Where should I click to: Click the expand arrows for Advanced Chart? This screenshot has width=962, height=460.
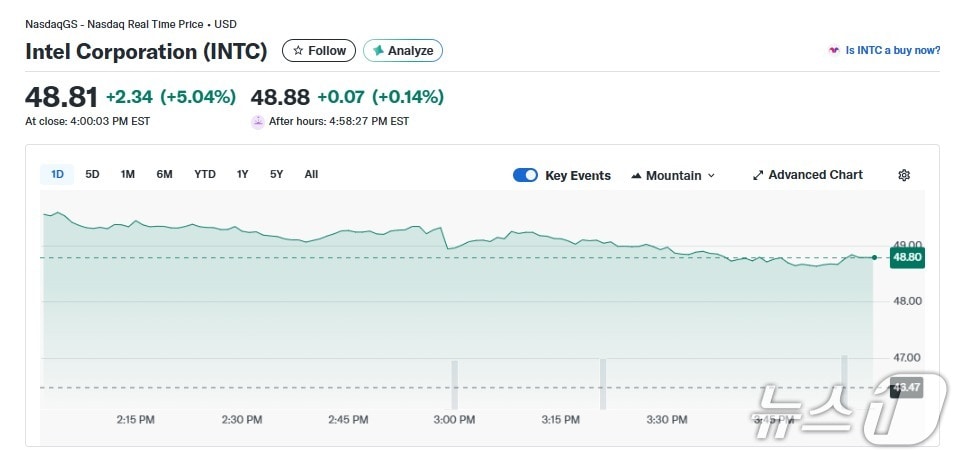[758, 175]
